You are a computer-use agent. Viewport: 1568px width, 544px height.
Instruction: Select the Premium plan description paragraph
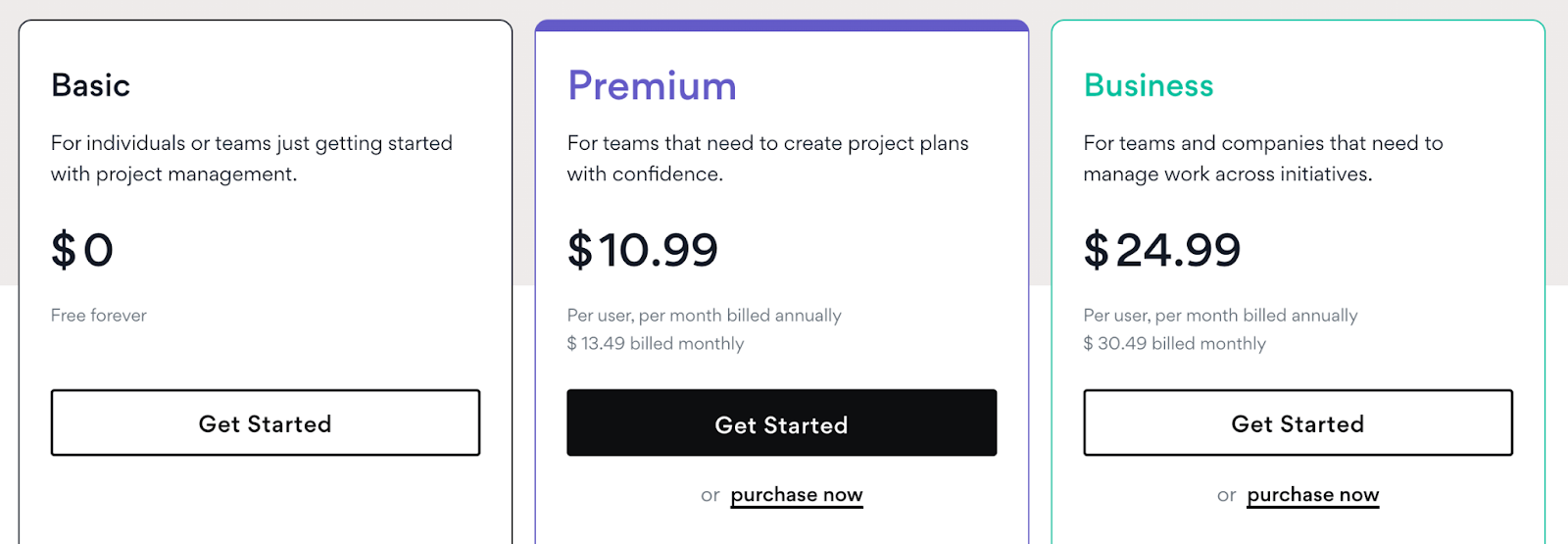(767, 159)
